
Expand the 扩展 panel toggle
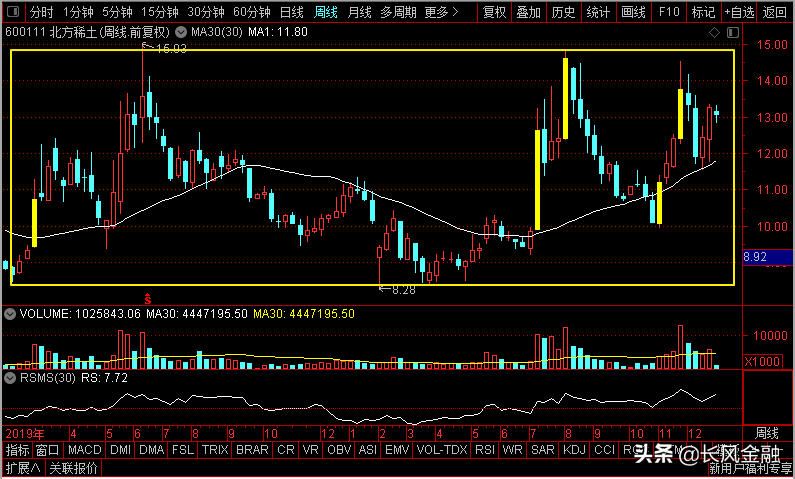[x=23, y=468]
